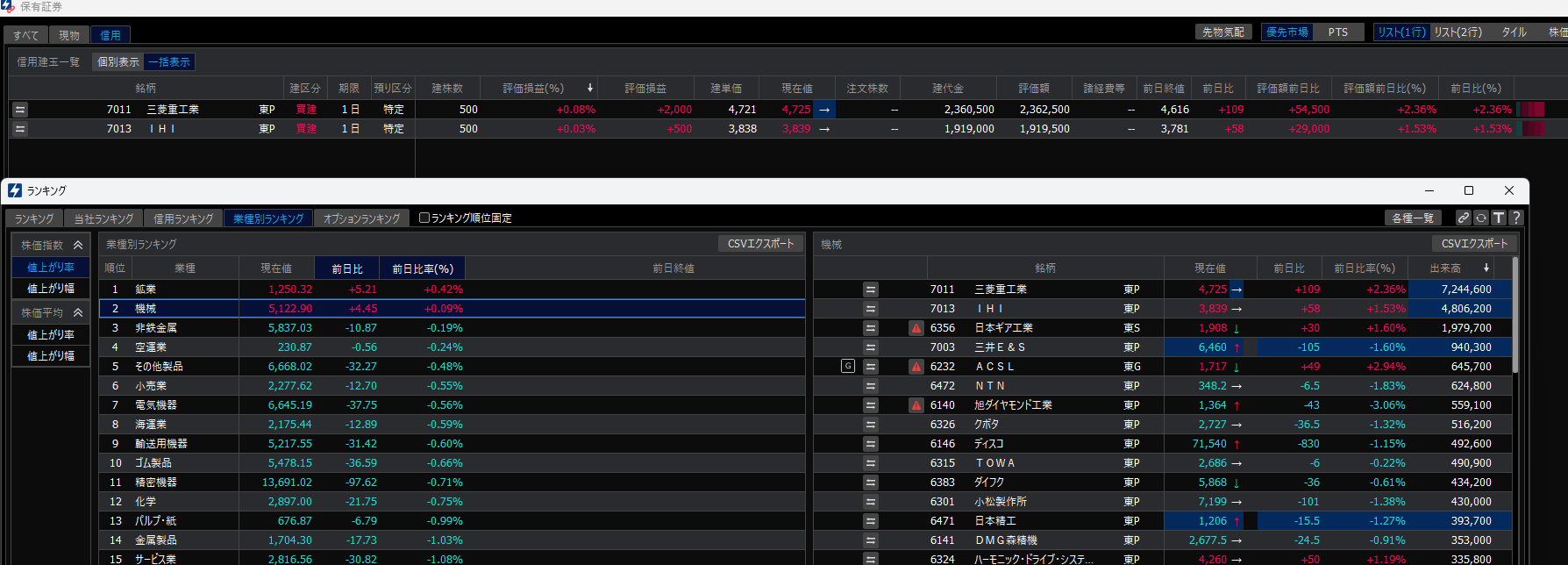
Task: Click CSVエクスポート in 業種別ランキング panel
Action: tap(760, 244)
